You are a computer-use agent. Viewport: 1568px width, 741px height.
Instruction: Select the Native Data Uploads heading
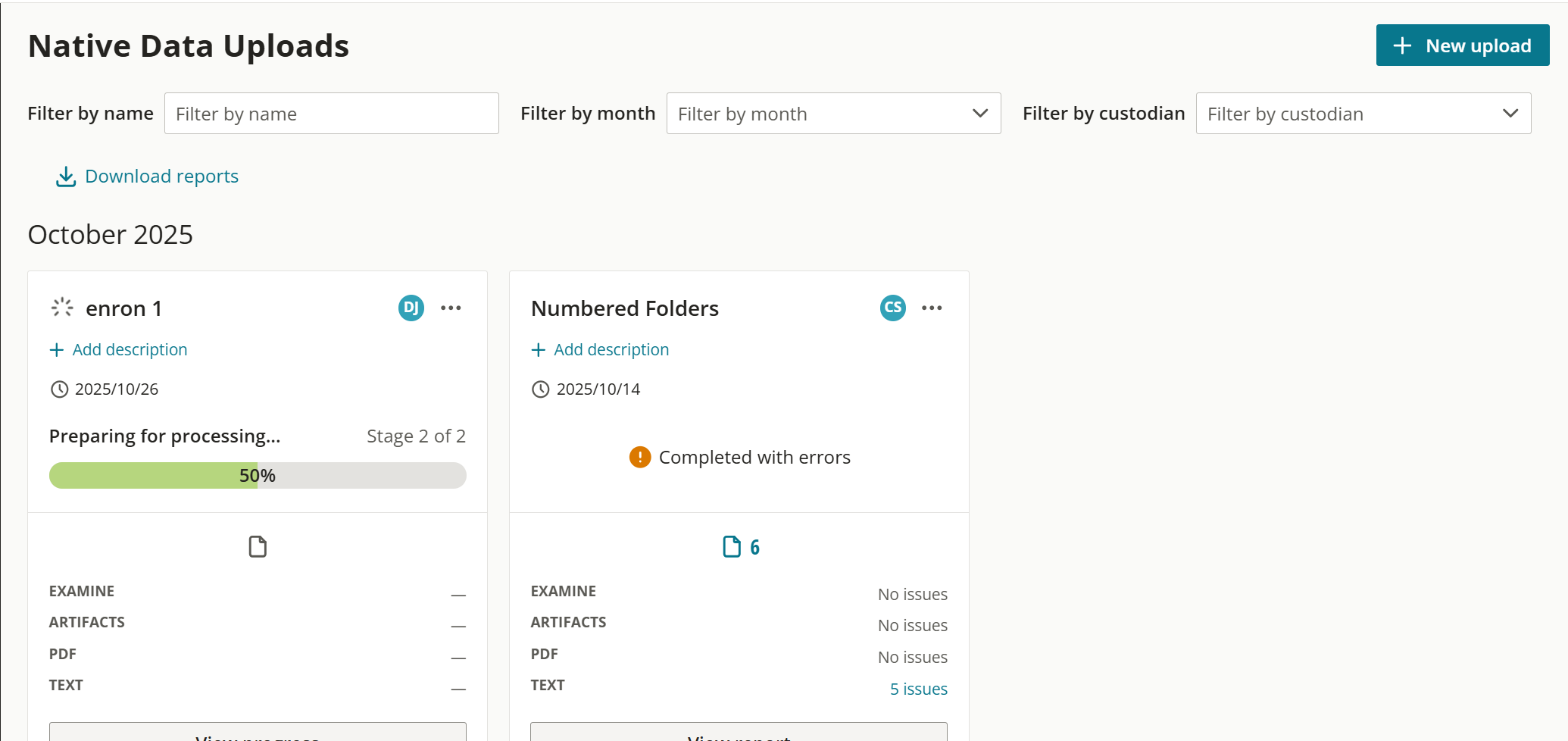(189, 46)
